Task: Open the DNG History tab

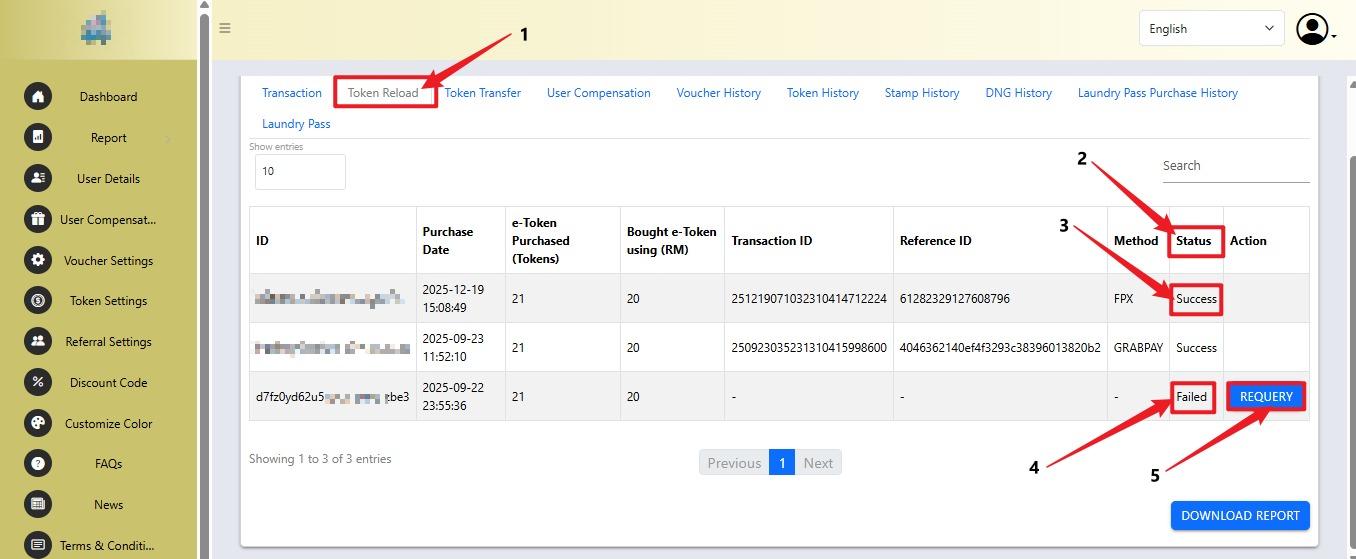Action: coord(1018,93)
